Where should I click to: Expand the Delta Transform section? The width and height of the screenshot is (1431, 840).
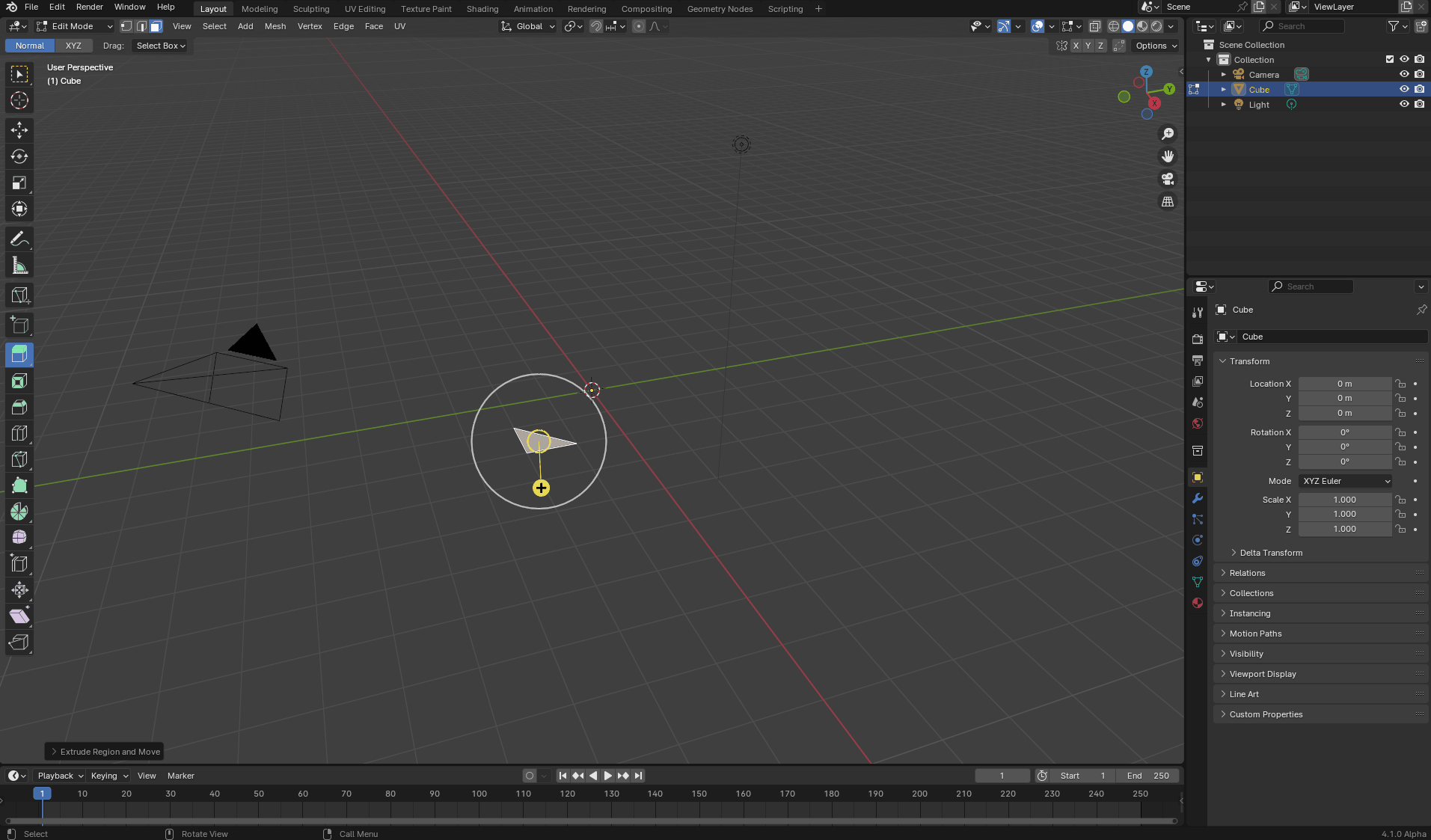[1270, 553]
